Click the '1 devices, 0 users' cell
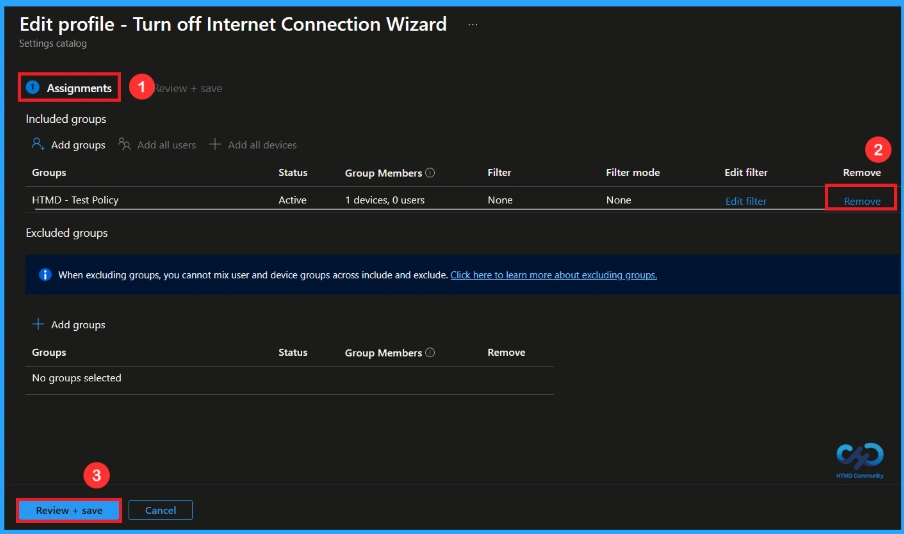The image size is (904, 534). coord(385,200)
